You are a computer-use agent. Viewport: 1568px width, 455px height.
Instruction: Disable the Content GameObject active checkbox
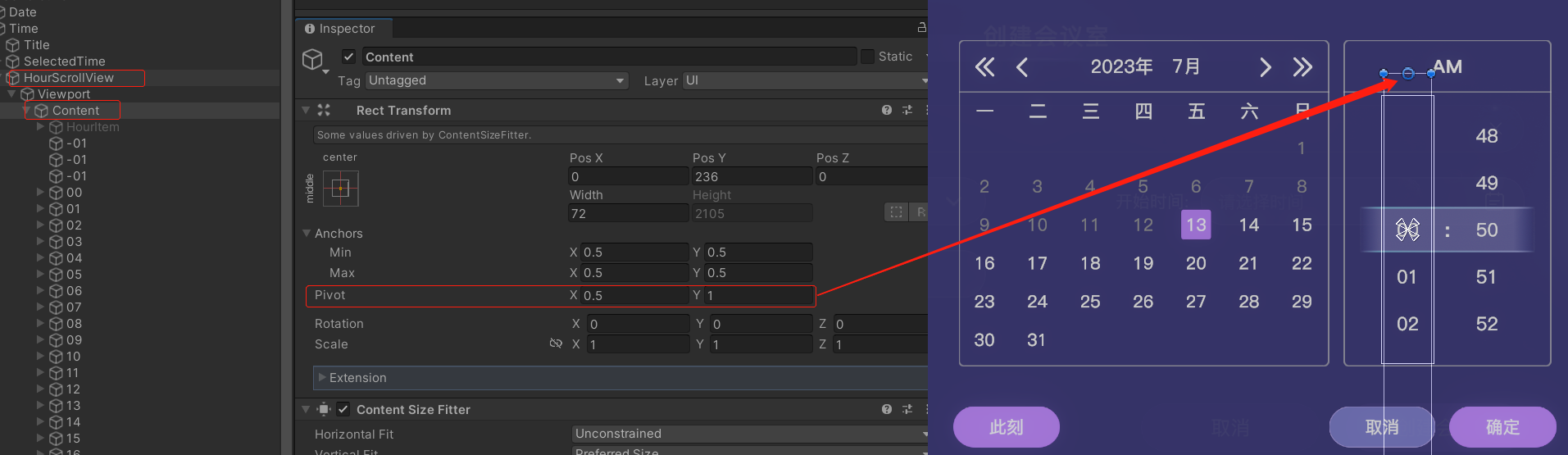[x=349, y=57]
